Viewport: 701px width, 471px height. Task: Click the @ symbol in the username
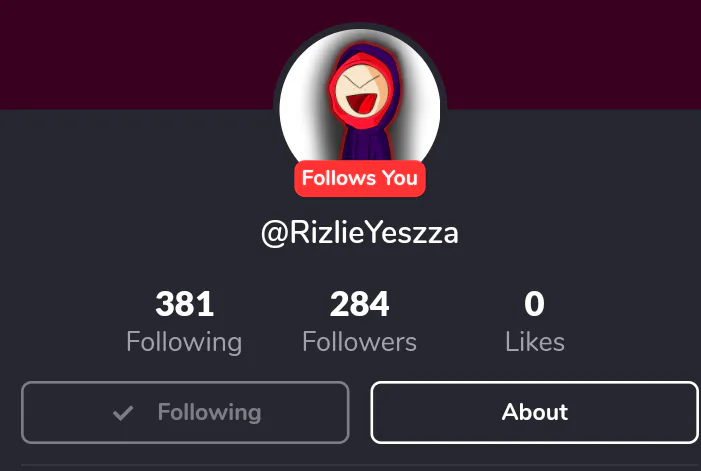click(274, 234)
